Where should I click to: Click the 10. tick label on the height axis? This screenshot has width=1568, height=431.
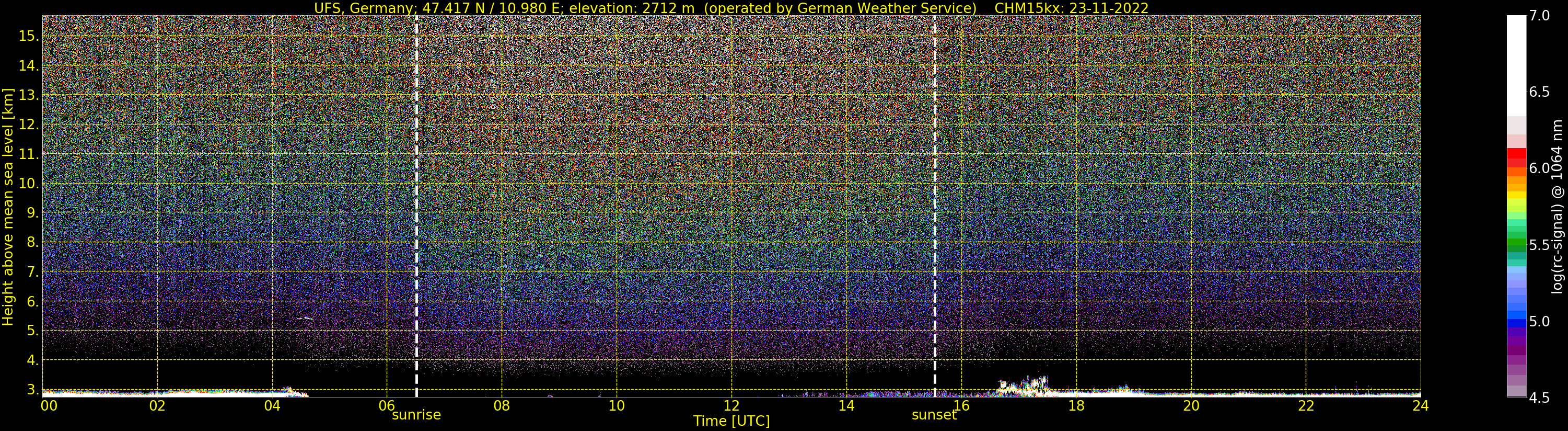(x=29, y=184)
